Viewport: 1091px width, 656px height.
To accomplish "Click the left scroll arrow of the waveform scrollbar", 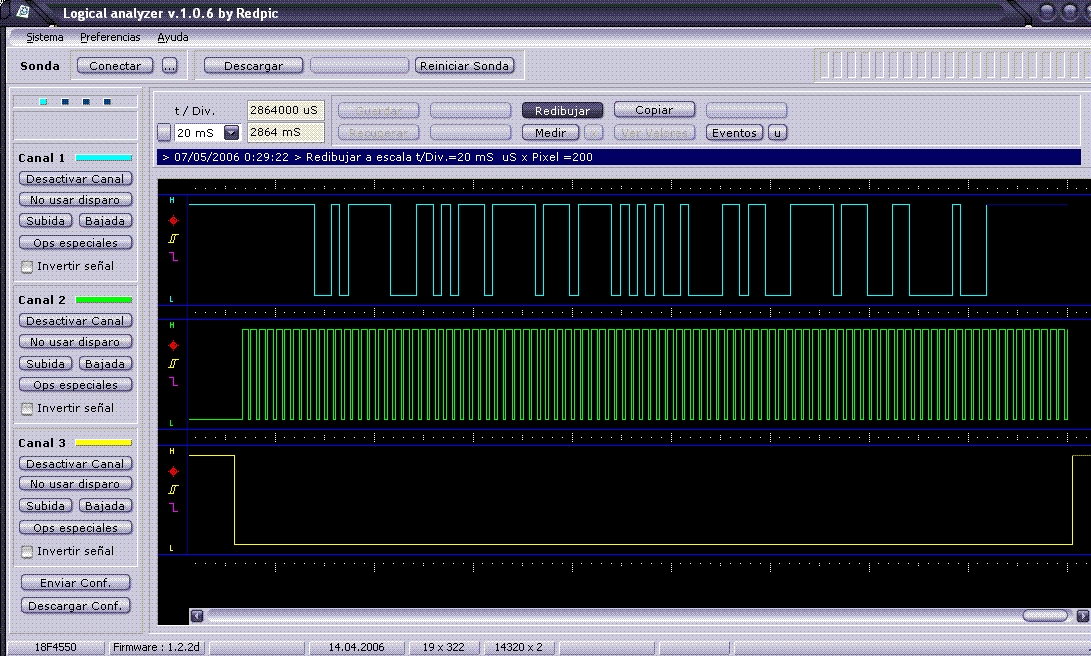I will [x=197, y=616].
